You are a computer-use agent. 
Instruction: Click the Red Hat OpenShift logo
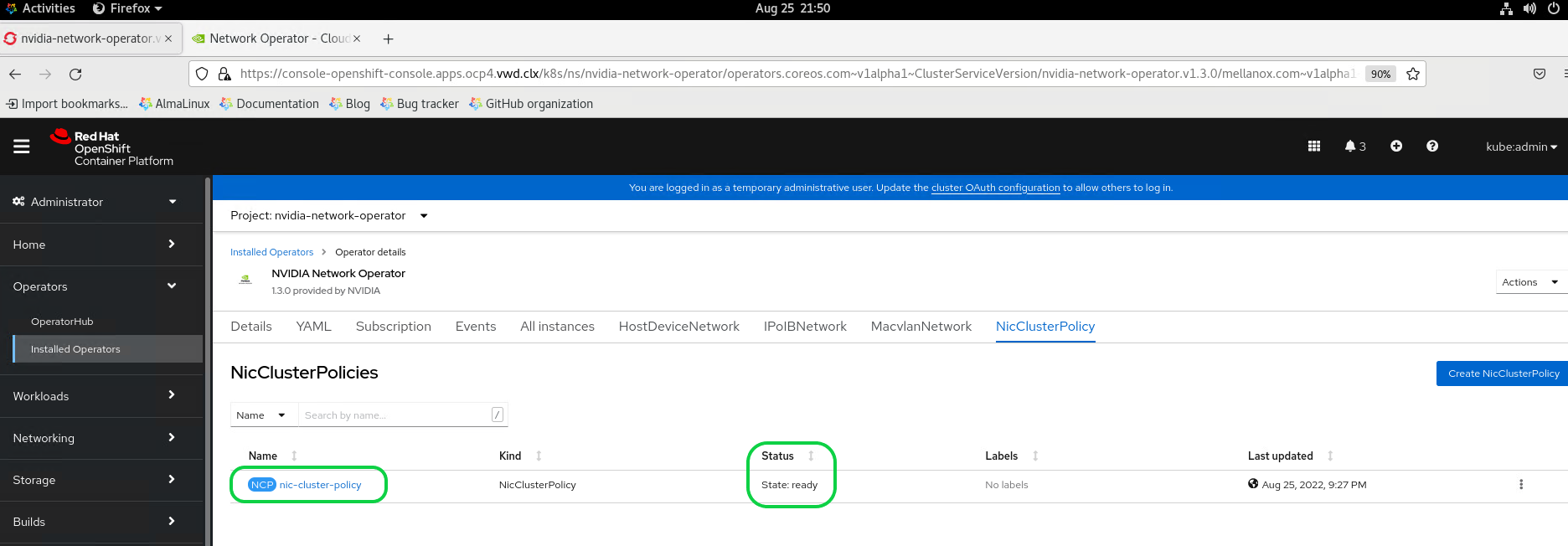pos(111,147)
